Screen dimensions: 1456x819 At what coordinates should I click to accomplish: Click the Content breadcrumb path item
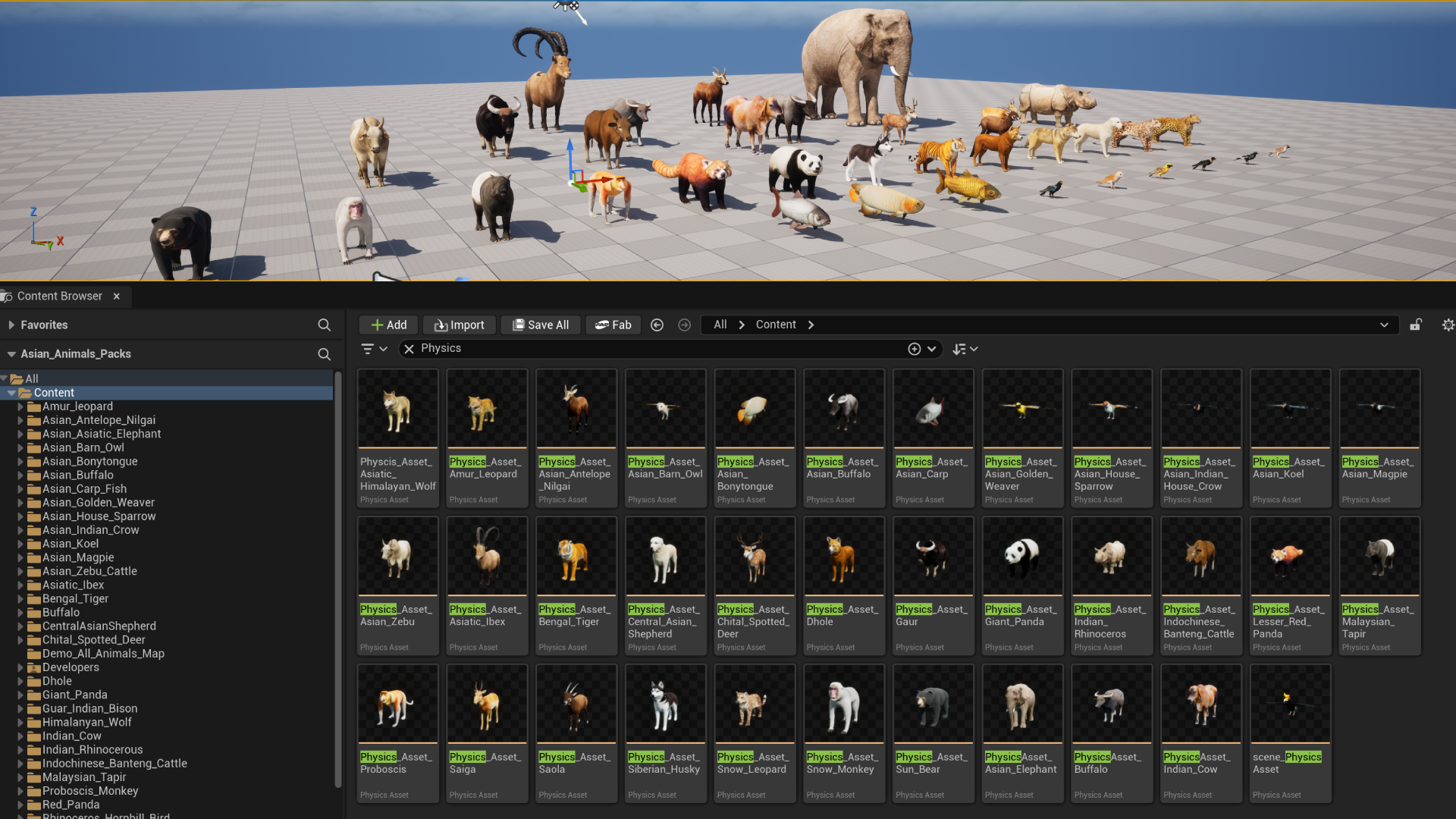(x=776, y=325)
